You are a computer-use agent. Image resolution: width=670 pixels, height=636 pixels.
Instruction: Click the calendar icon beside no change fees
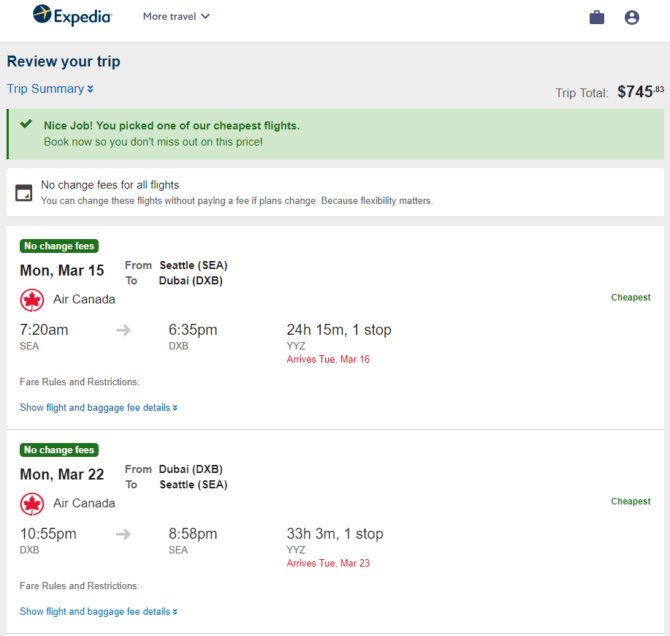point(24,193)
